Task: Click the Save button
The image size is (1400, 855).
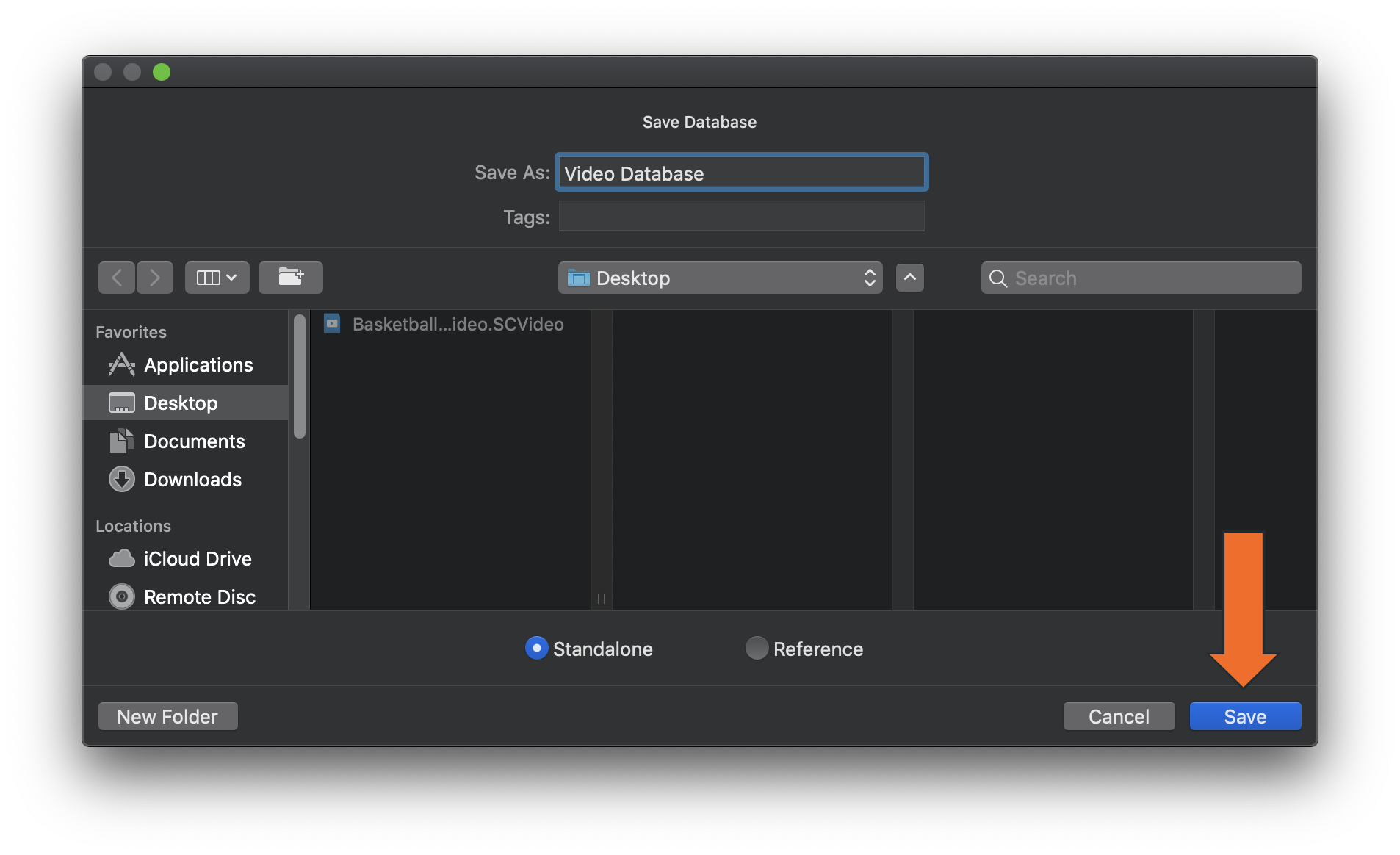Action: pyautogui.click(x=1244, y=716)
